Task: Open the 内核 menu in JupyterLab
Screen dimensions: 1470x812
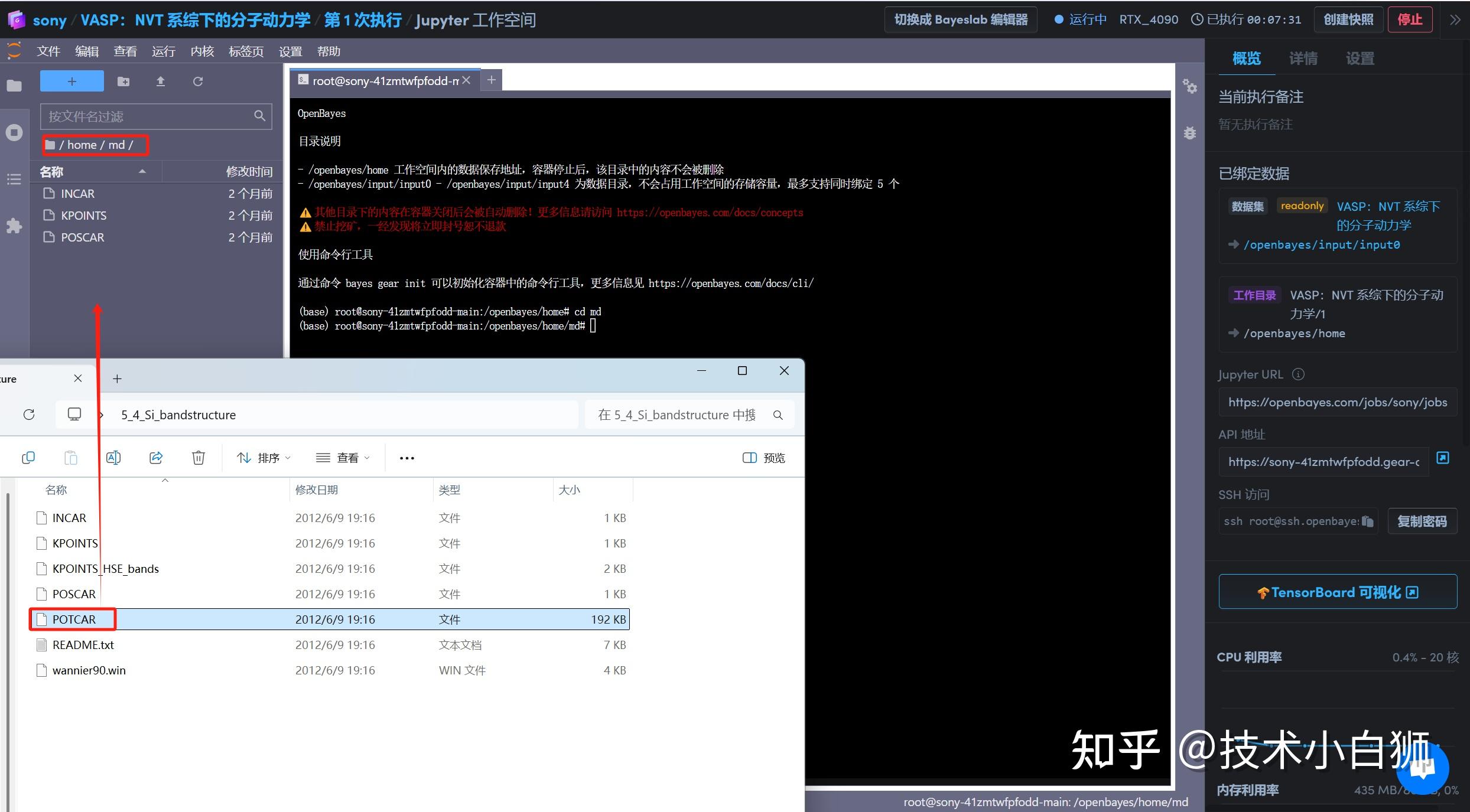Action: tap(202, 51)
